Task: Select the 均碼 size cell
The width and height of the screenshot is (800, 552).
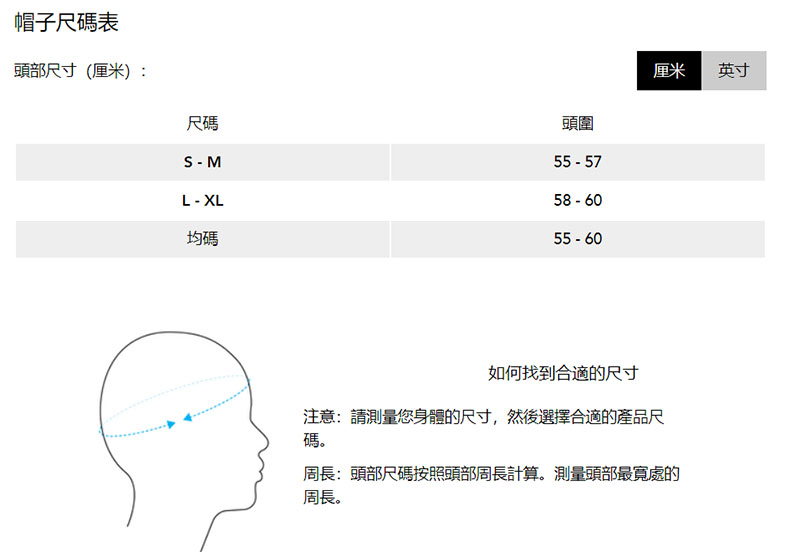Action: click(202, 238)
